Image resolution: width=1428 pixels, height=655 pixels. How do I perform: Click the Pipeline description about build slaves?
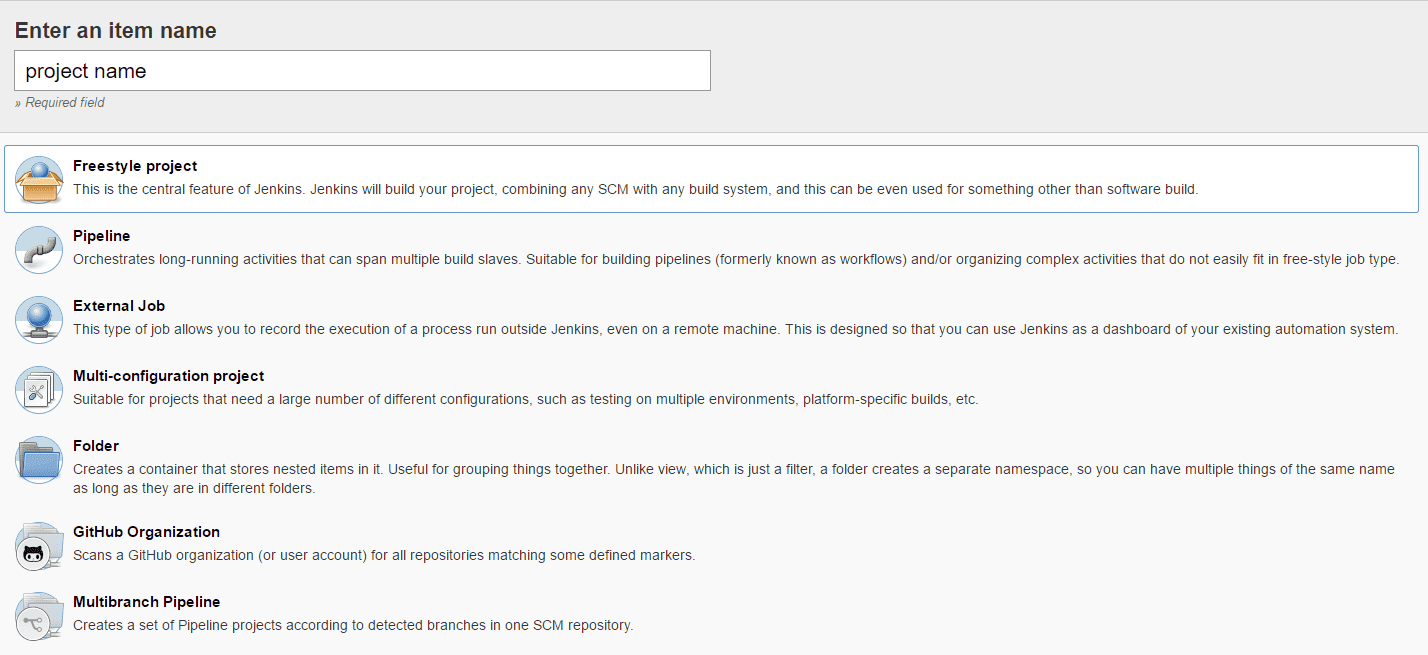tap(735, 259)
